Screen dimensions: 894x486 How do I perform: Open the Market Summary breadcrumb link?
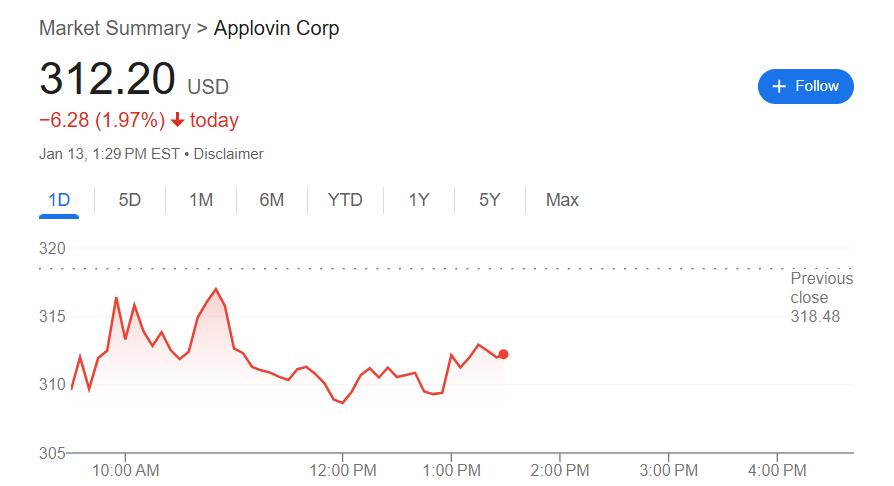[114, 28]
